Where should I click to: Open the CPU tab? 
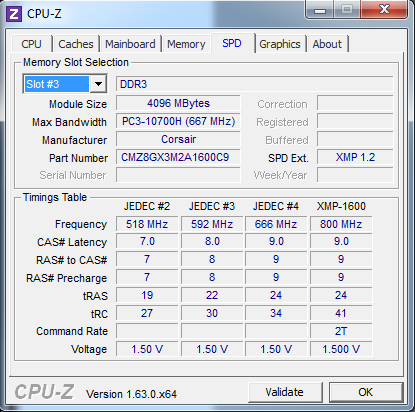click(x=31, y=44)
